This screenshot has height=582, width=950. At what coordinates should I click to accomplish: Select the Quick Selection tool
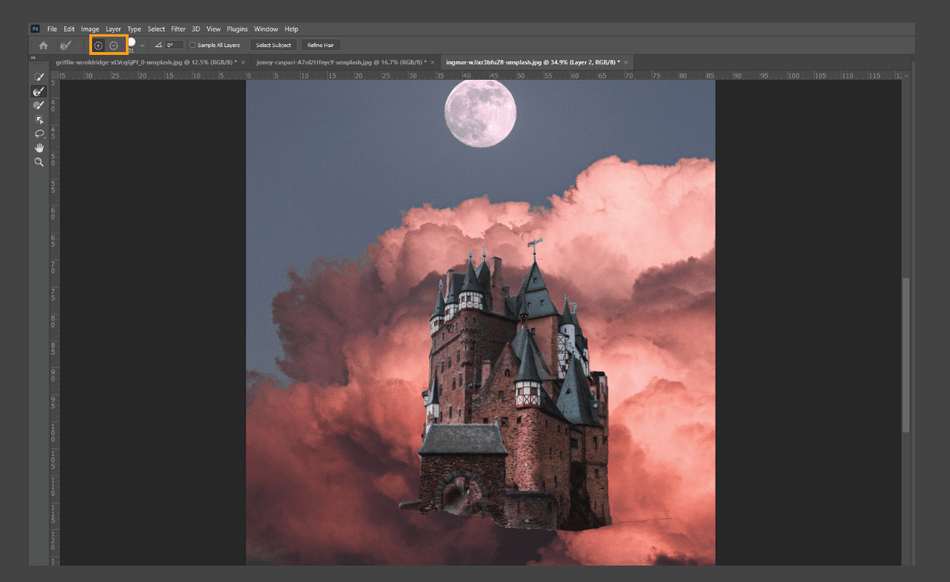click(x=39, y=77)
